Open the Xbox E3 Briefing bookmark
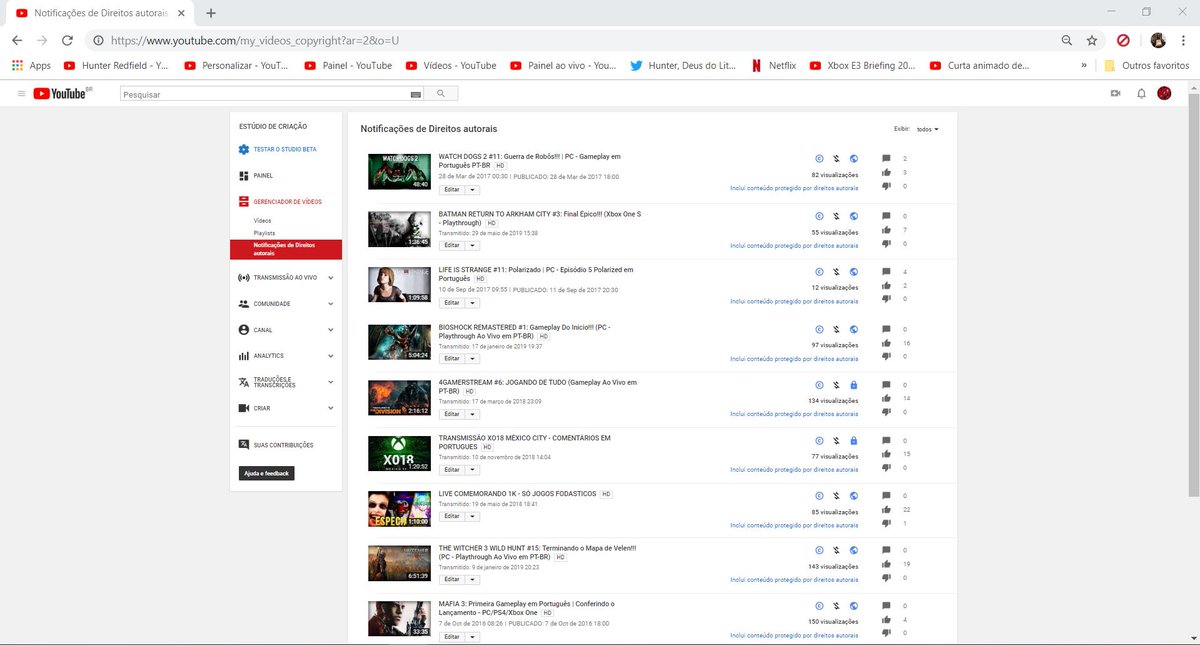 tap(862, 66)
